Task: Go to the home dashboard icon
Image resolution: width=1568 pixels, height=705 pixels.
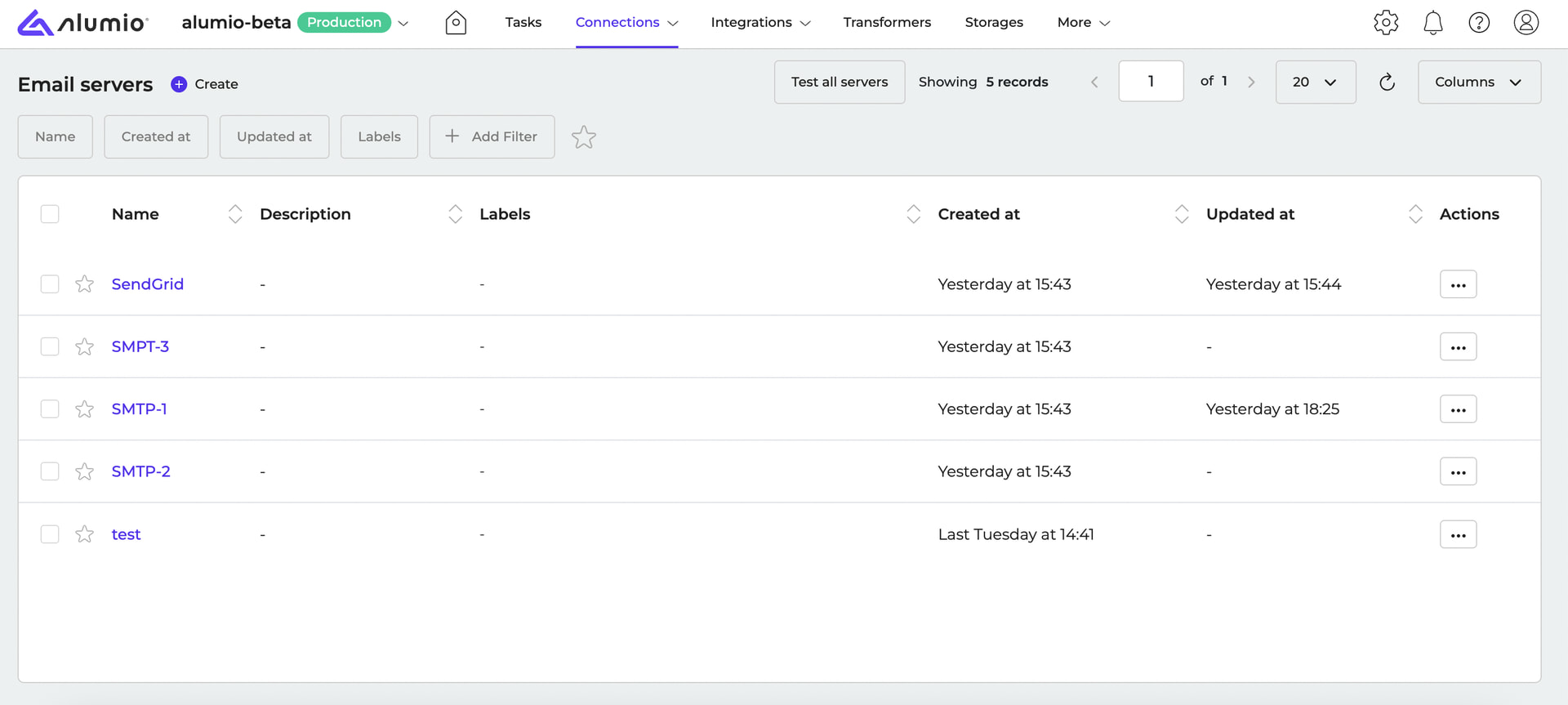Action: 456,23
